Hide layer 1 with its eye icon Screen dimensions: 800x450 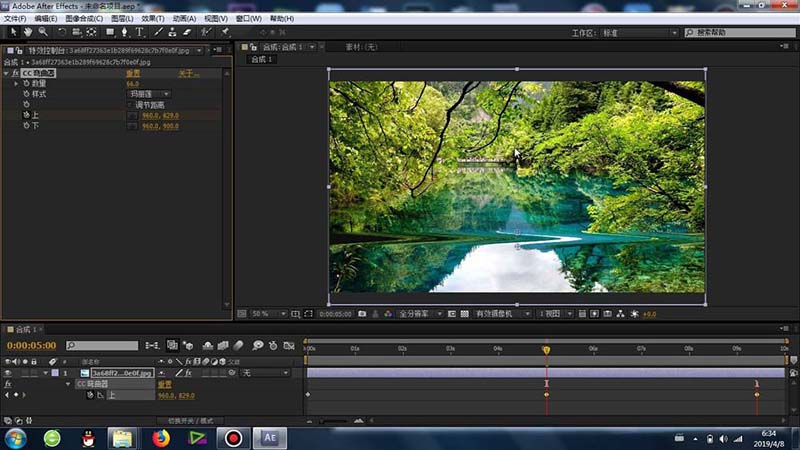[8, 373]
